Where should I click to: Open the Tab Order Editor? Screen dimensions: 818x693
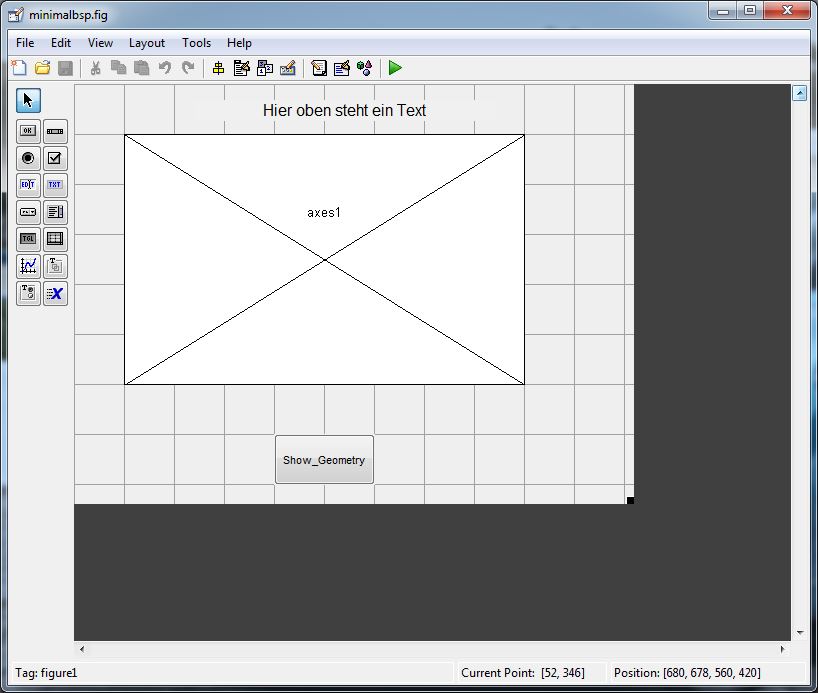[265, 68]
